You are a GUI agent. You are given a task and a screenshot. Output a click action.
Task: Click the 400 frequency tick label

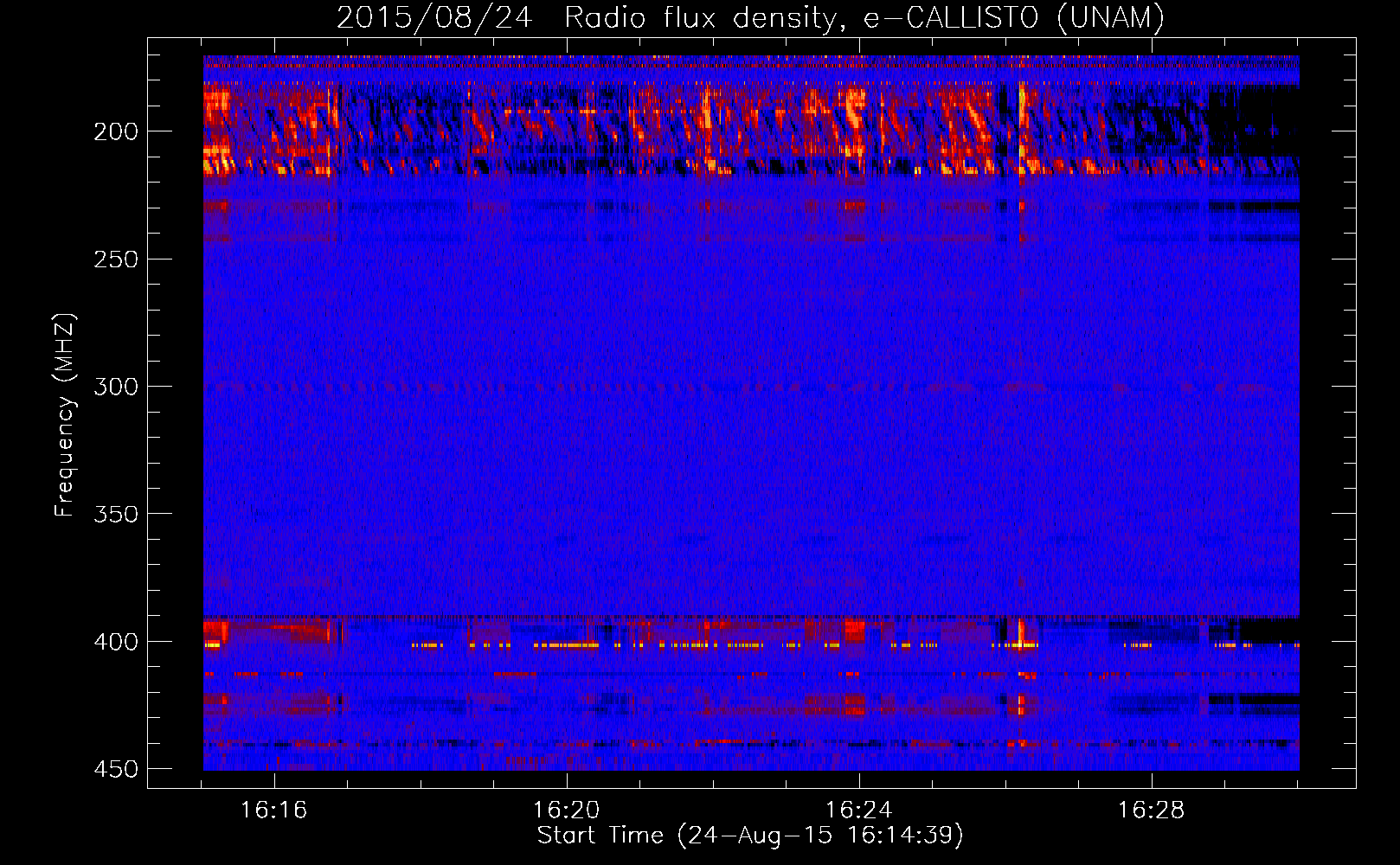click(x=115, y=642)
